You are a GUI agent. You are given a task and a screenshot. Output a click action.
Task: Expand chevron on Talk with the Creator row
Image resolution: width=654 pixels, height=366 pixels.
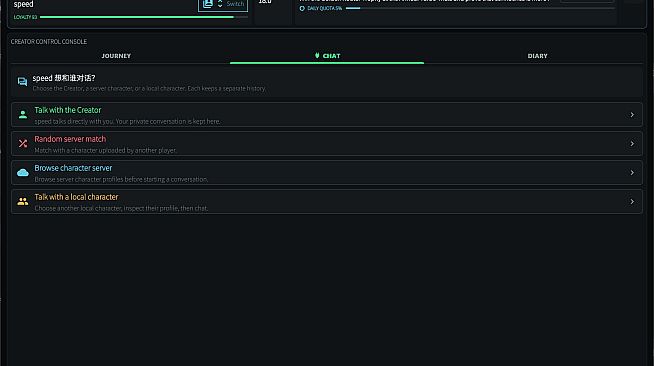pos(632,115)
